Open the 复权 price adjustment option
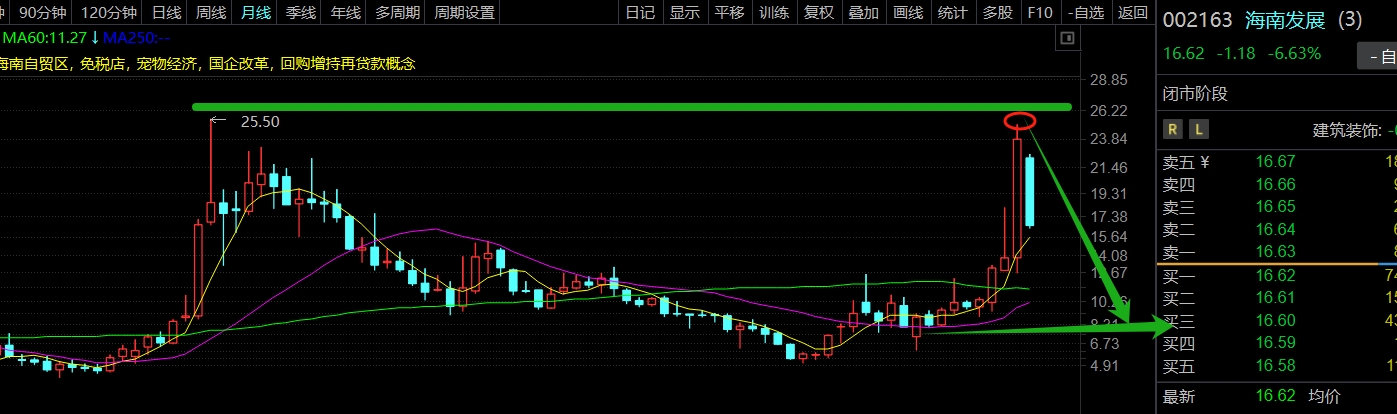 (x=819, y=12)
